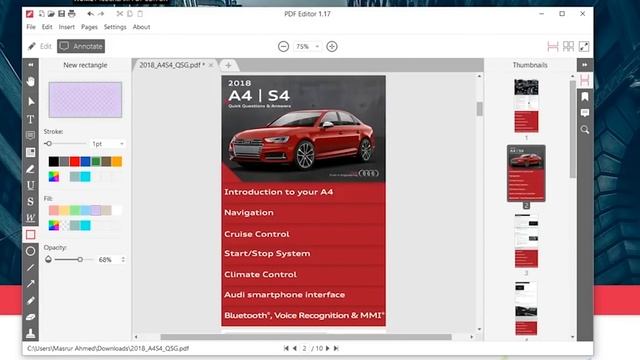Open the custom stroke color picker
Image resolution: width=640 pixels, height=360 pixels.
53,177
